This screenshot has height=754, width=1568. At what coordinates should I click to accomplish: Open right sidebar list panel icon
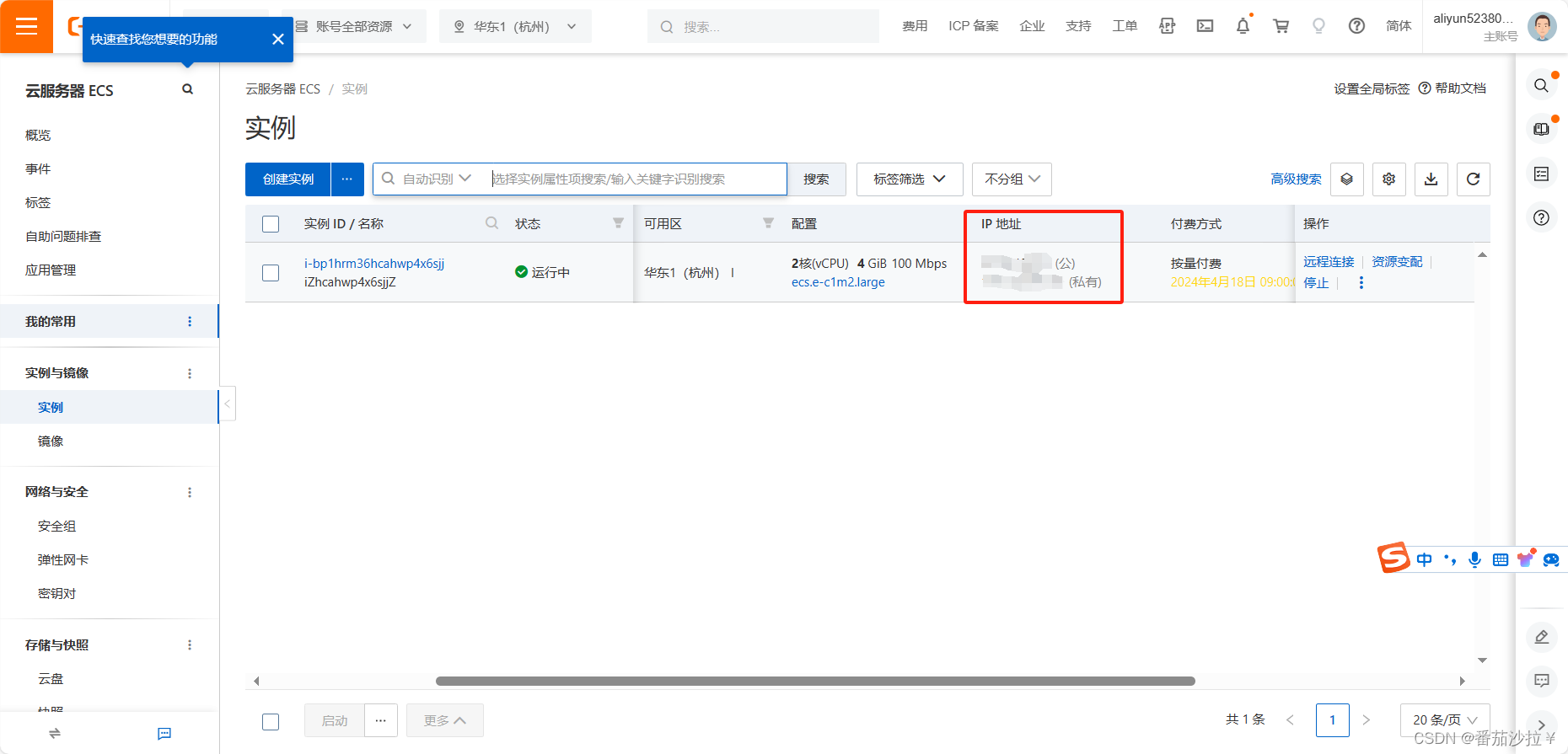1541,174
